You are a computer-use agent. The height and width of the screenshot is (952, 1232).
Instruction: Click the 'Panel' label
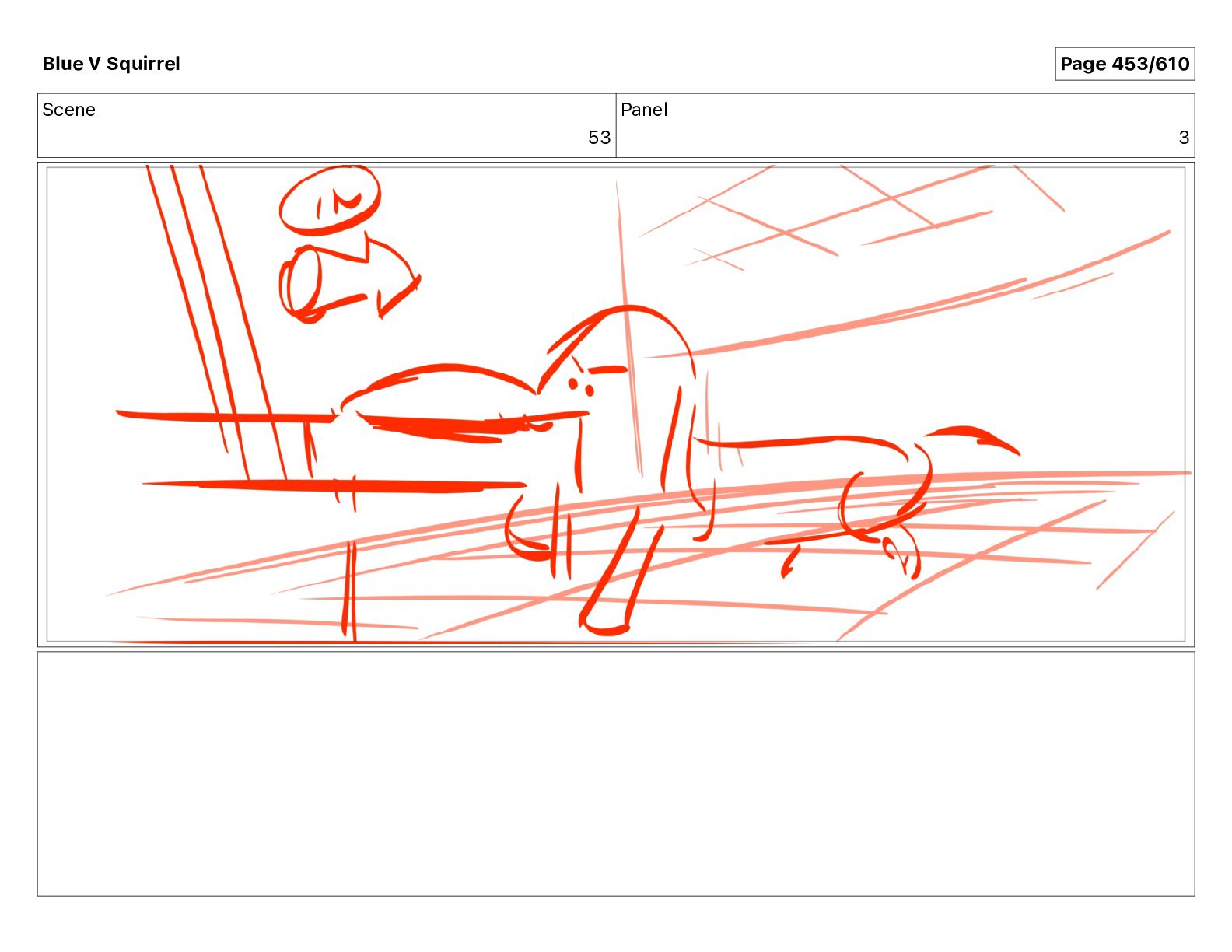click(644, 110)
